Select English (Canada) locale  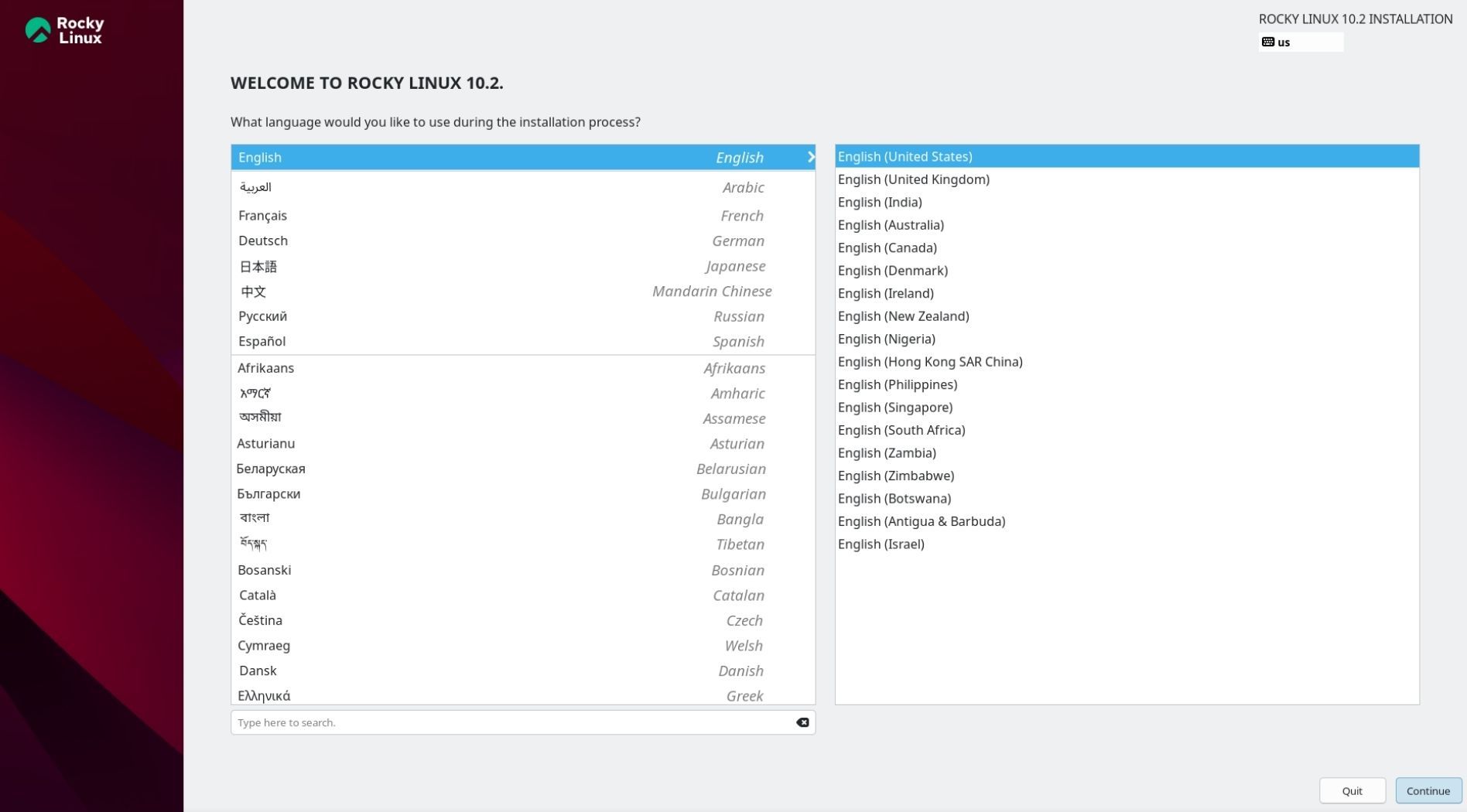(1127, 247)
